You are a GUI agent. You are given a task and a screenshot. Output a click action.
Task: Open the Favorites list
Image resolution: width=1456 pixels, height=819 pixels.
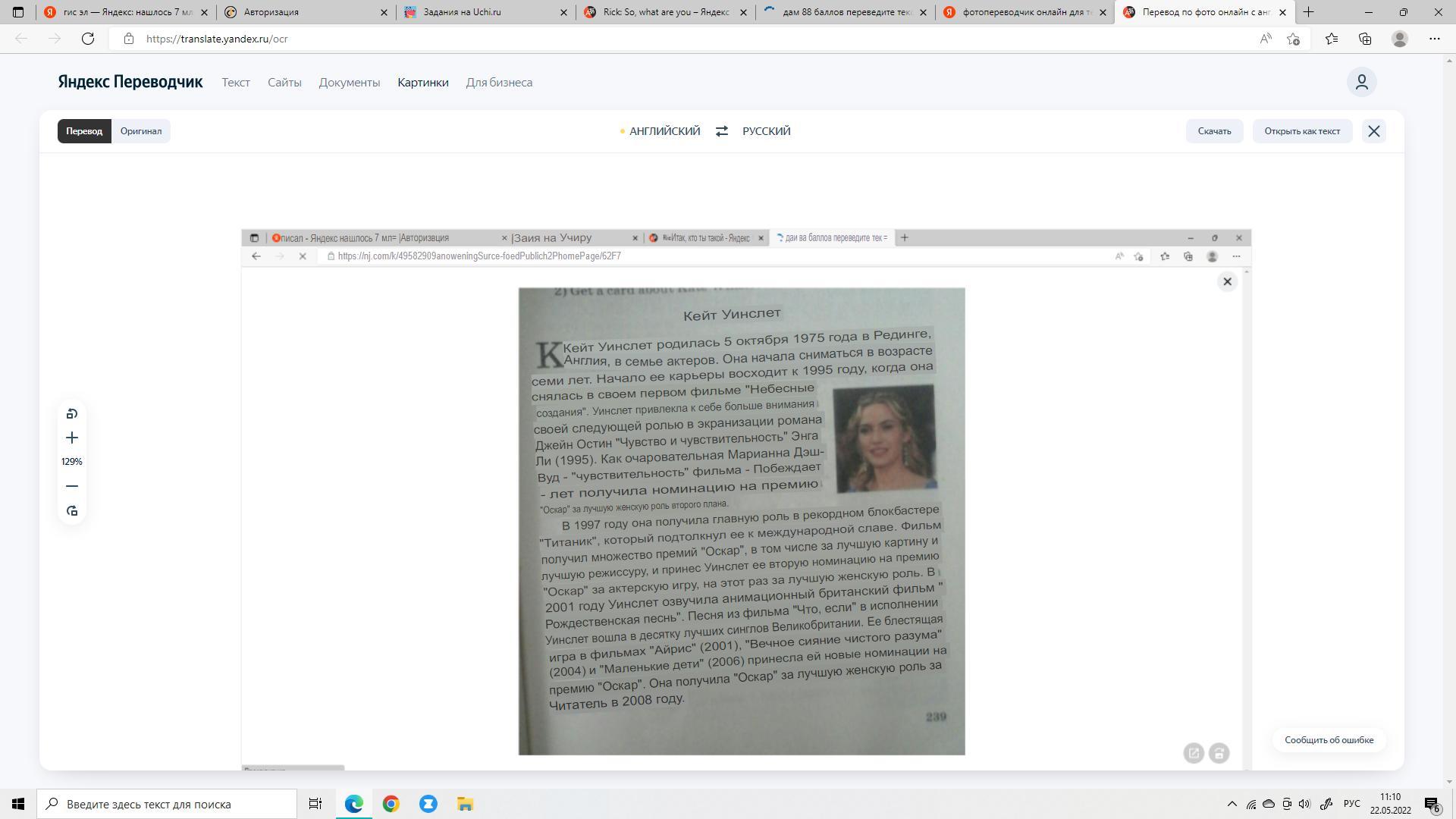click(x=1332, y=39)
